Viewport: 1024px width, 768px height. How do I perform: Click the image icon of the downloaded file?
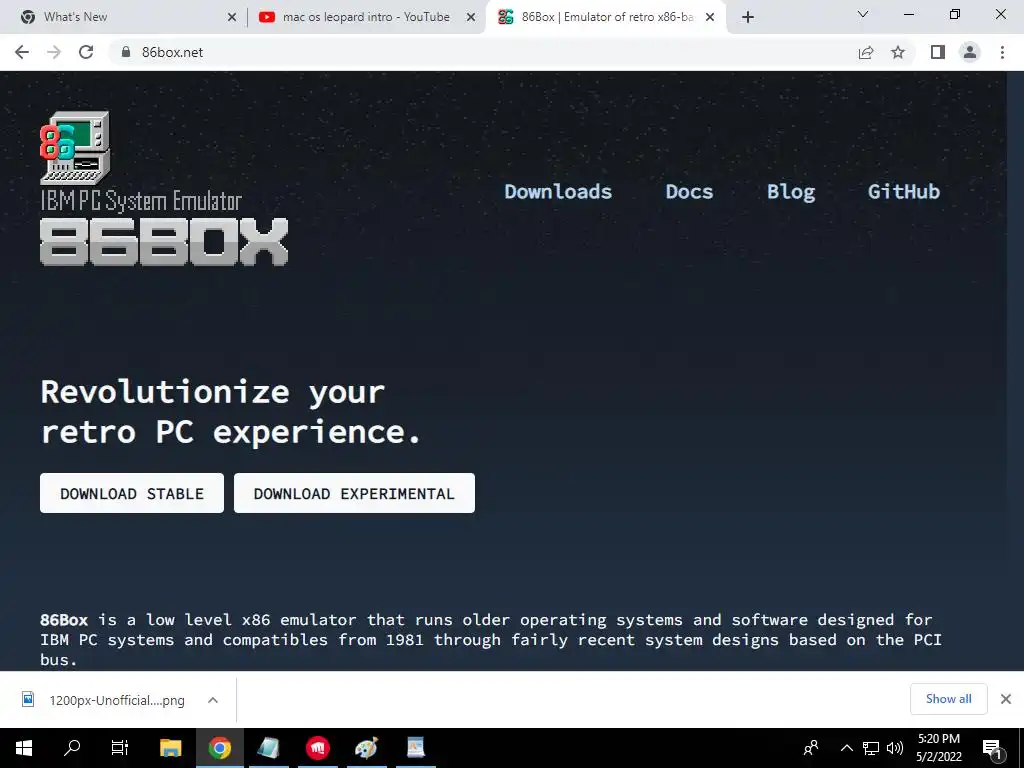(27, 699)
